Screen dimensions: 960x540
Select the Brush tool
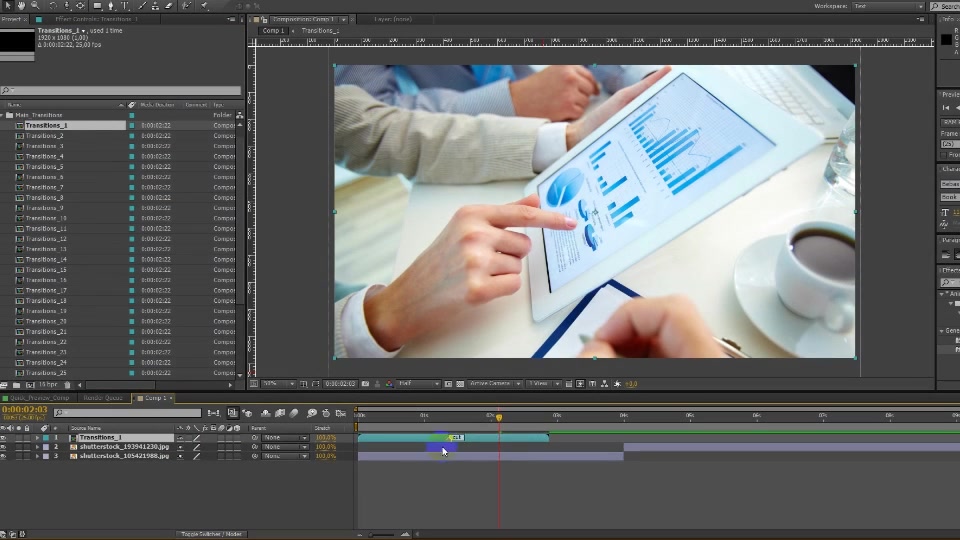coord(143,6)
